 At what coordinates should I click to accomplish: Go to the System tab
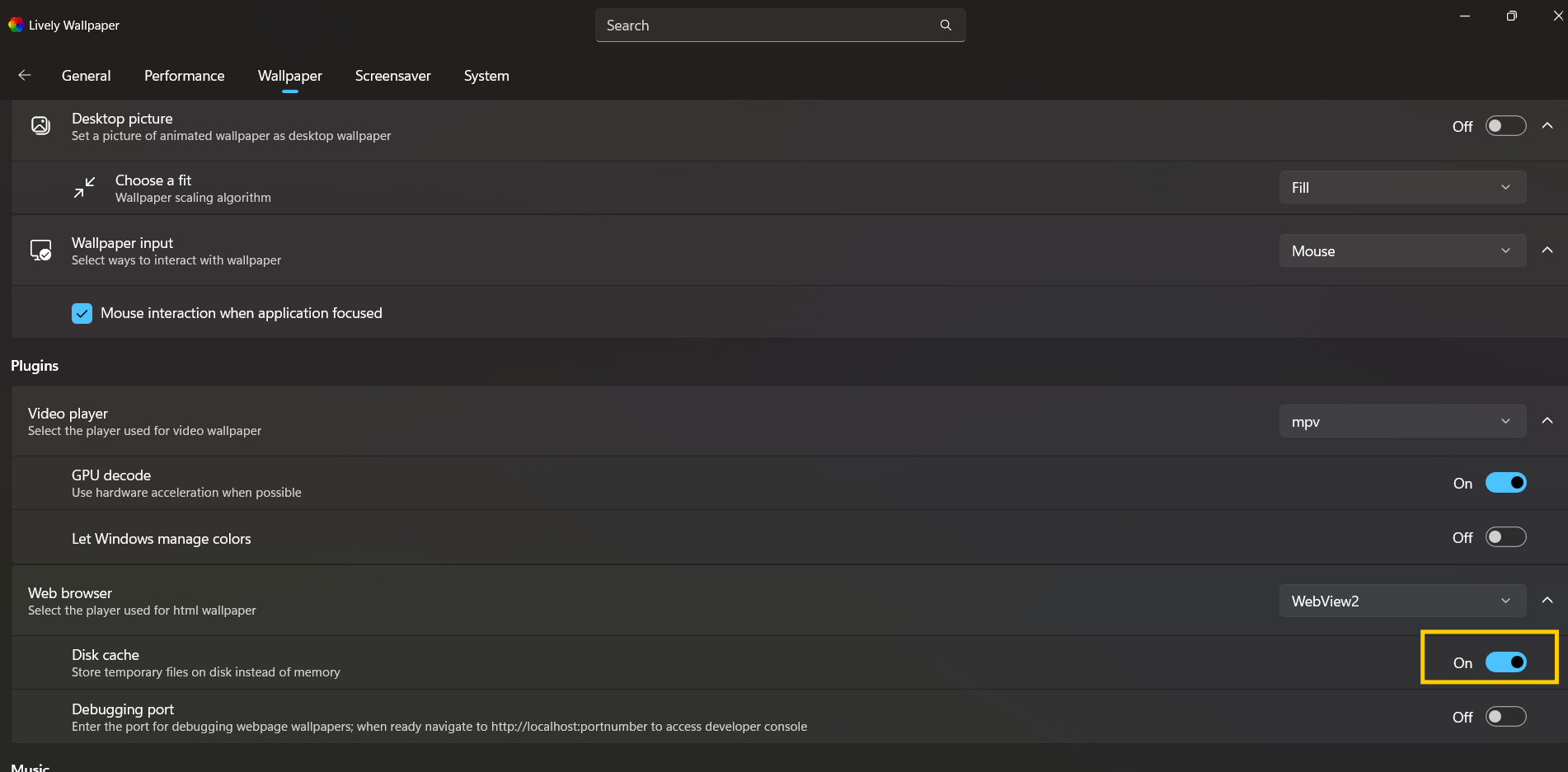[486, 76]
